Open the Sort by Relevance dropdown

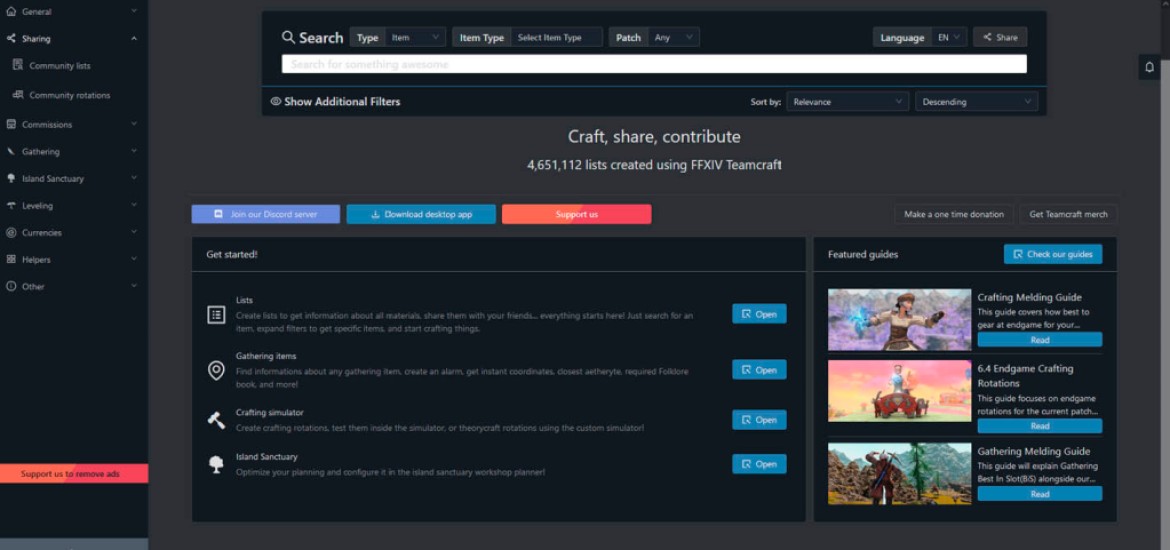point(846,101)
